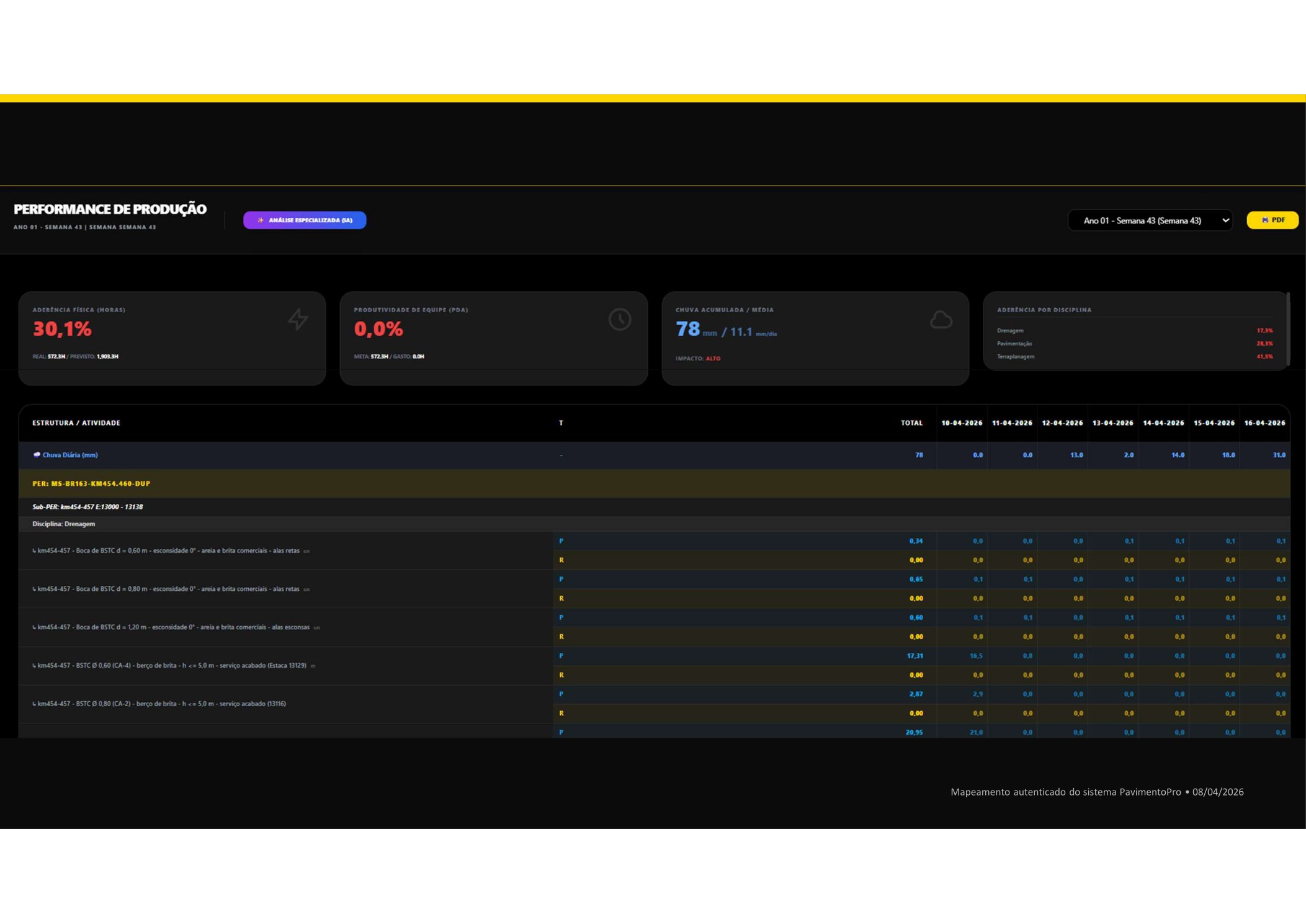
Task: Launch Análise Especializada (IA)
Action: click(305, 220)
